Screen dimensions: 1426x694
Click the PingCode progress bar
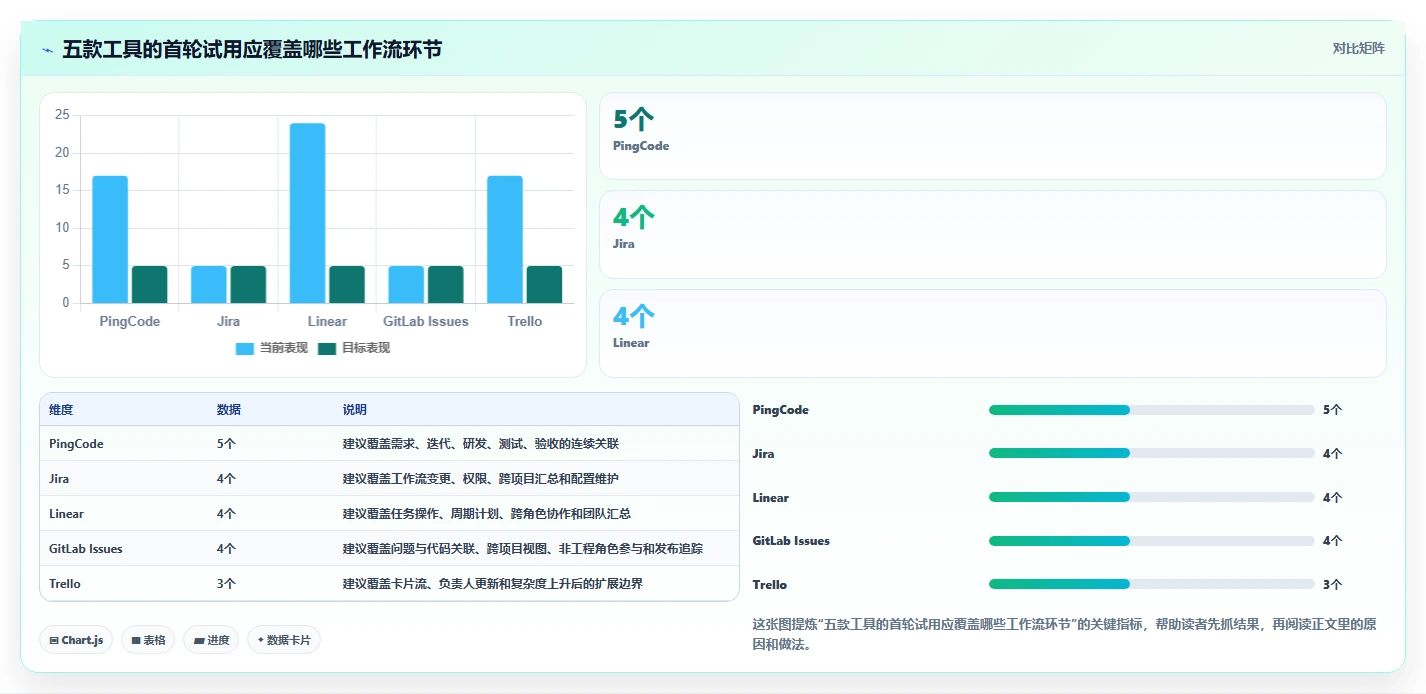point(1151,410)
